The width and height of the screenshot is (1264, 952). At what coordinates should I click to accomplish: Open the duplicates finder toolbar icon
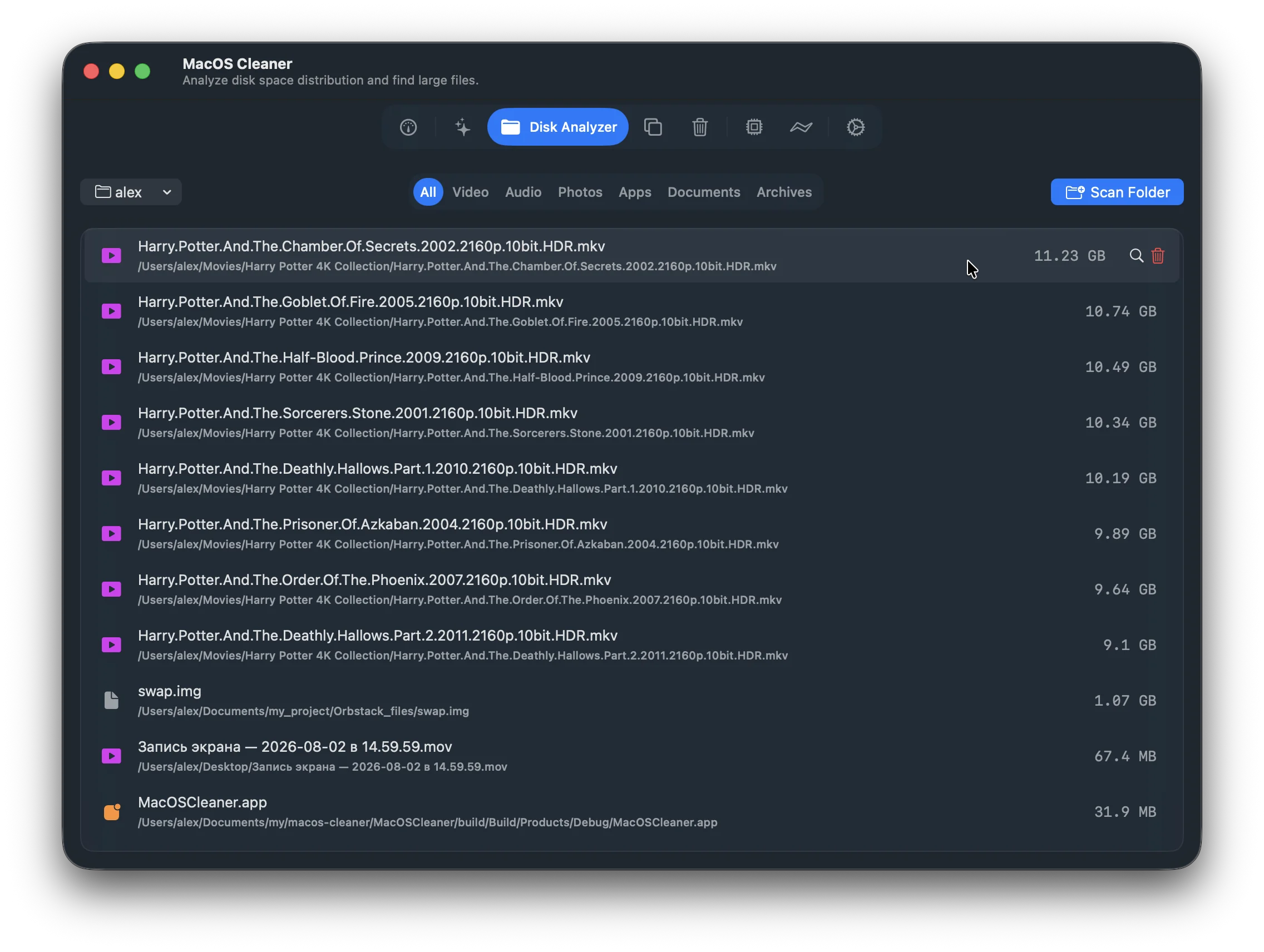tap(653, 127)
